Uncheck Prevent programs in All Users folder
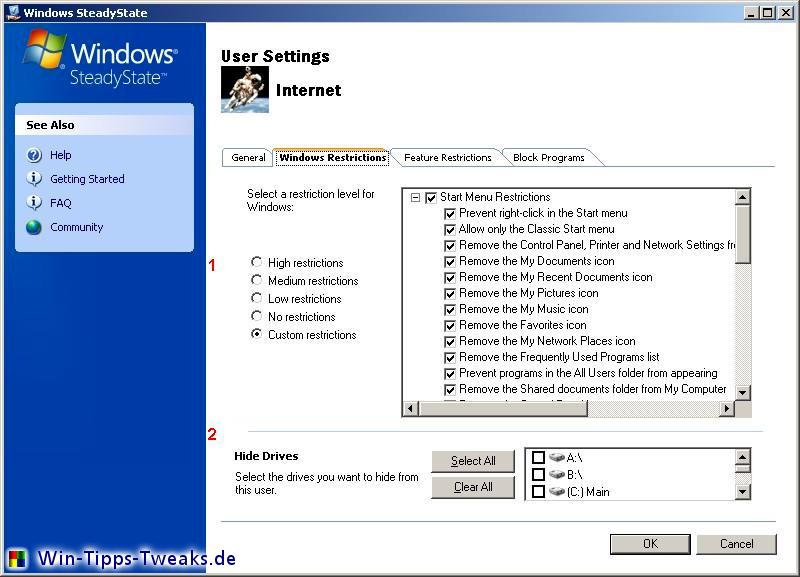 tap(450, 373)
